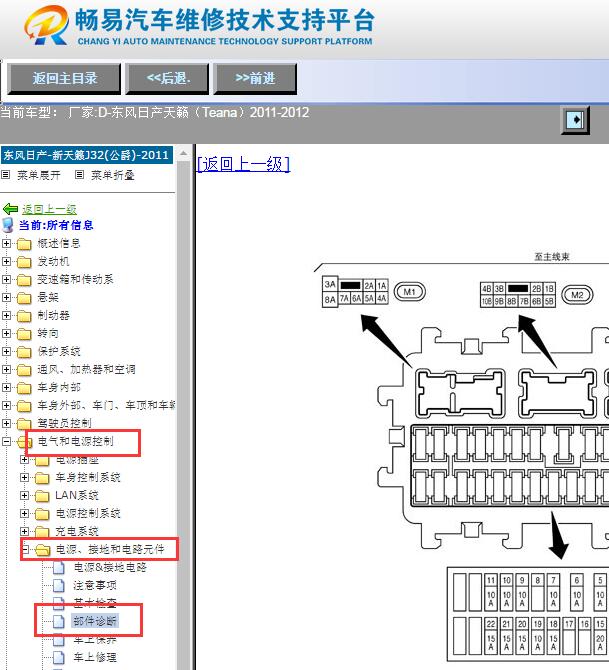Expand all menus with 菜单展开

[x=38, y=175]
